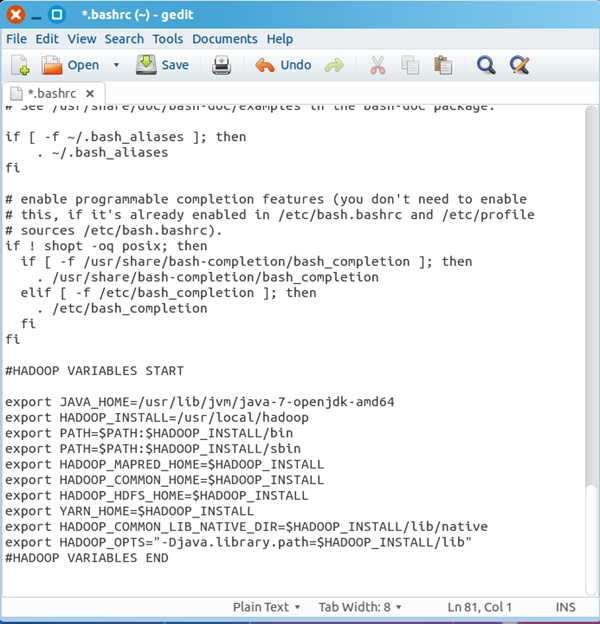Click the 'export PATH=$PATH:$HADOOP_INSTALL/sbin' line

coord(153,448)
